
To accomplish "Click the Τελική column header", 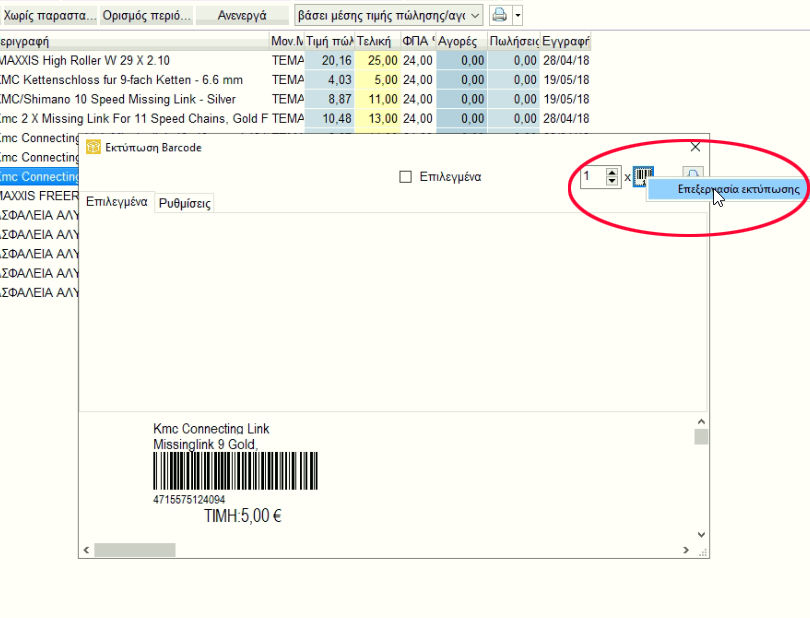I will [377, 41].
